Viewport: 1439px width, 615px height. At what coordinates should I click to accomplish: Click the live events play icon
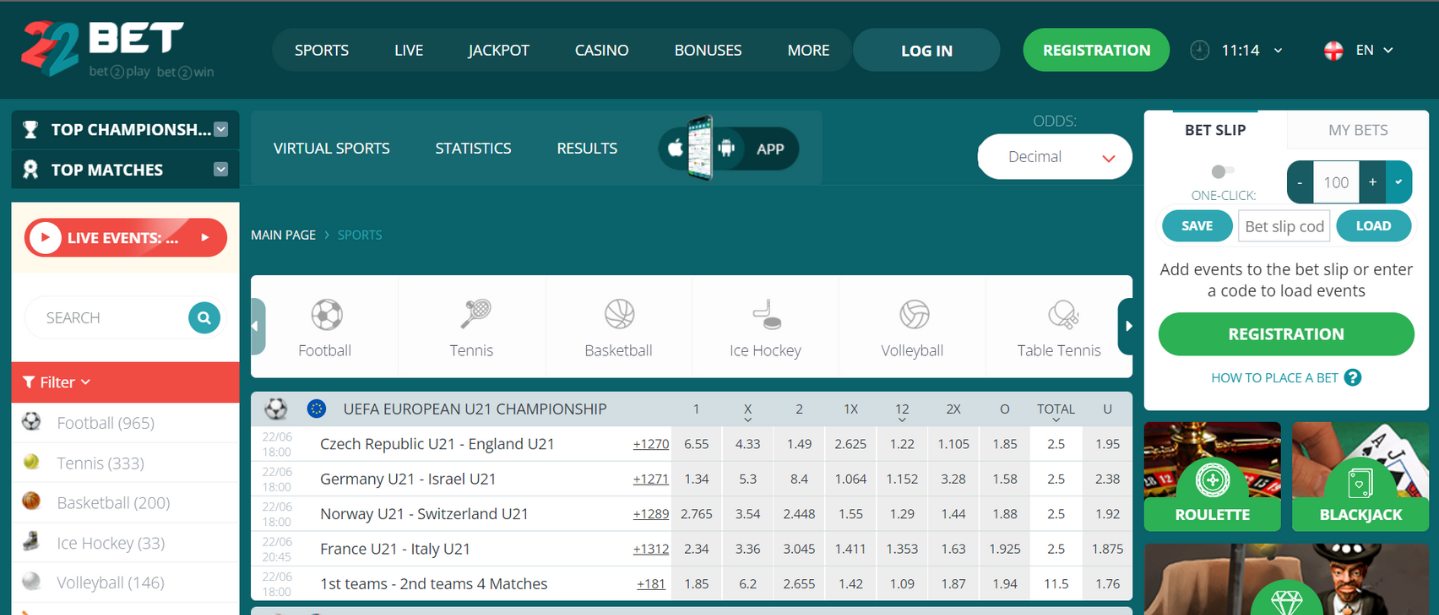[45, 238]
